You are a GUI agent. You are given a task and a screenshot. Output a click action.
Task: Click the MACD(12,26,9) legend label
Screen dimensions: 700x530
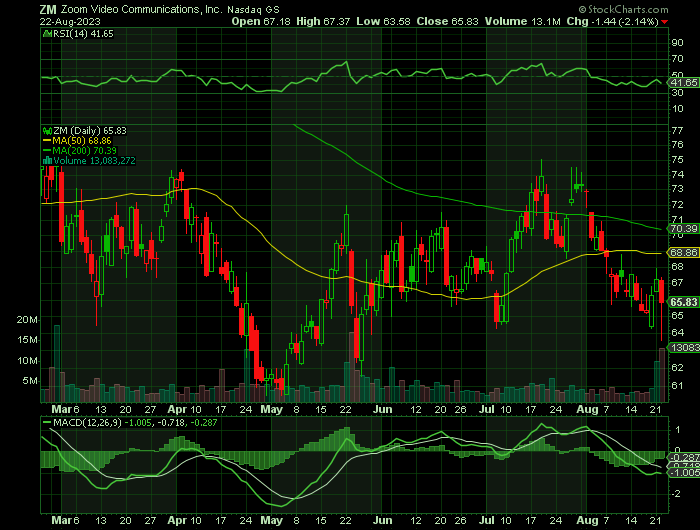(87, 422)
